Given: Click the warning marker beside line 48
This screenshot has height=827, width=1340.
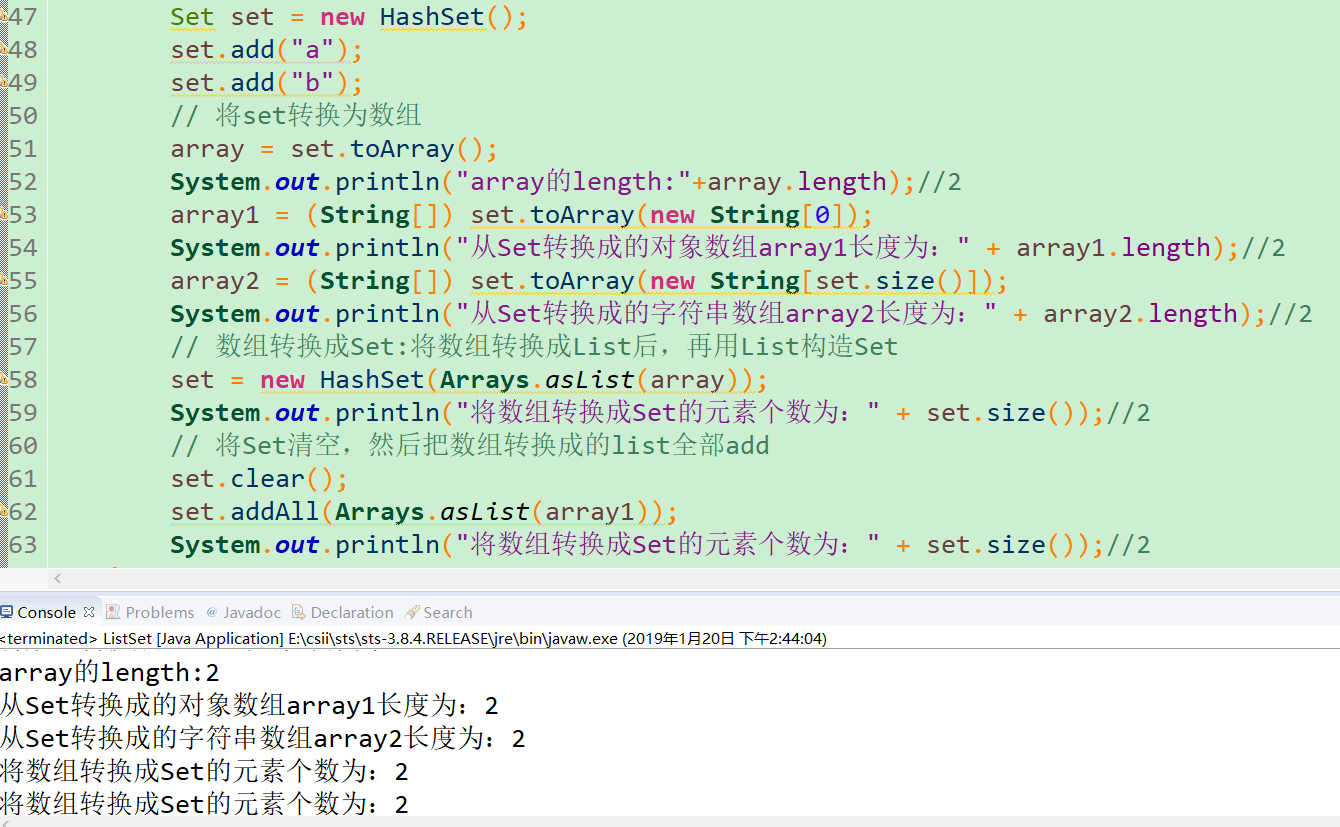Looking at the screenshot, I should tap(3, 49).
